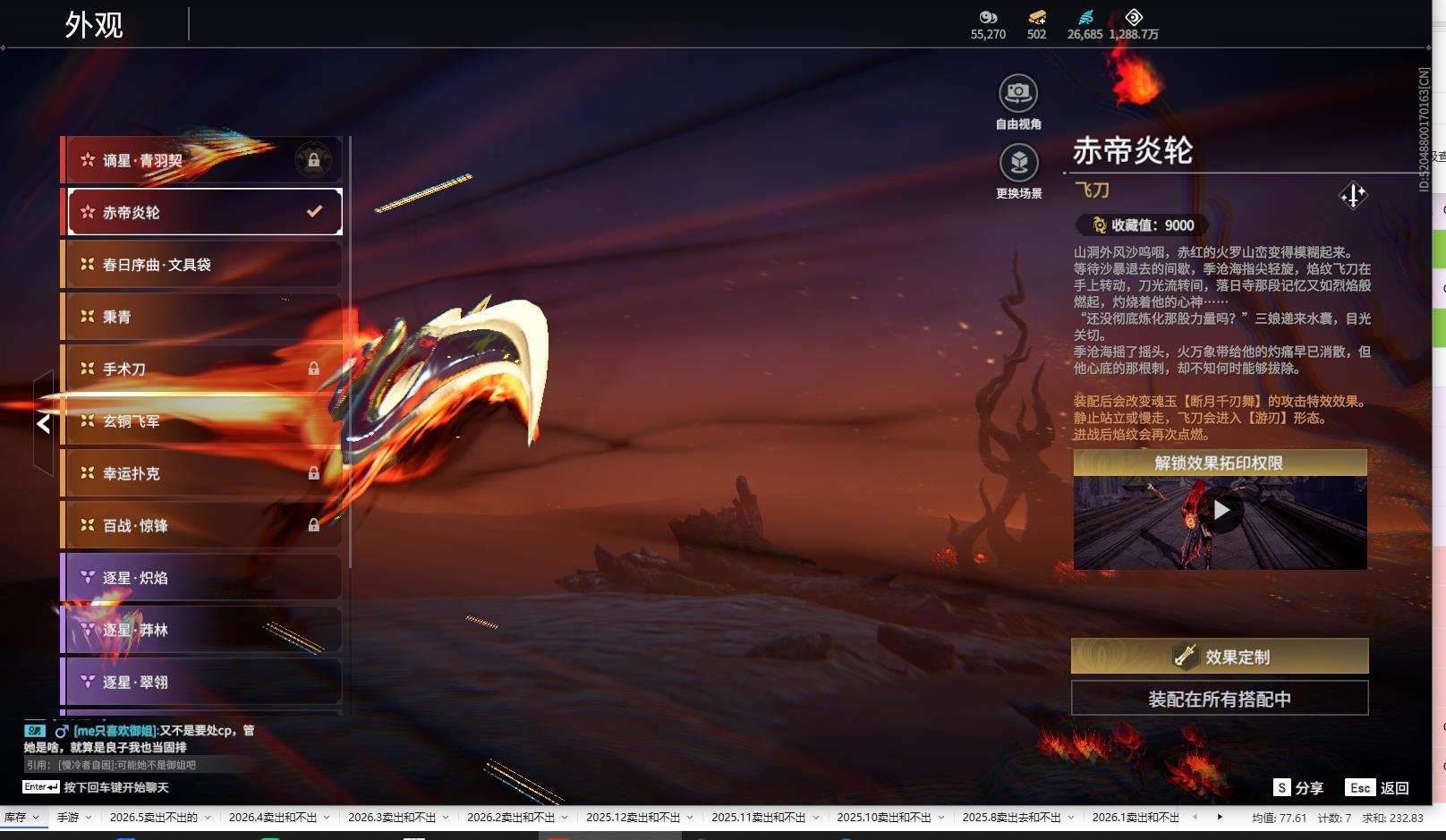Click the S 分享 share button
Image resolution: width=1446 pixels, height=840 pixels.
click(1298, 787)
